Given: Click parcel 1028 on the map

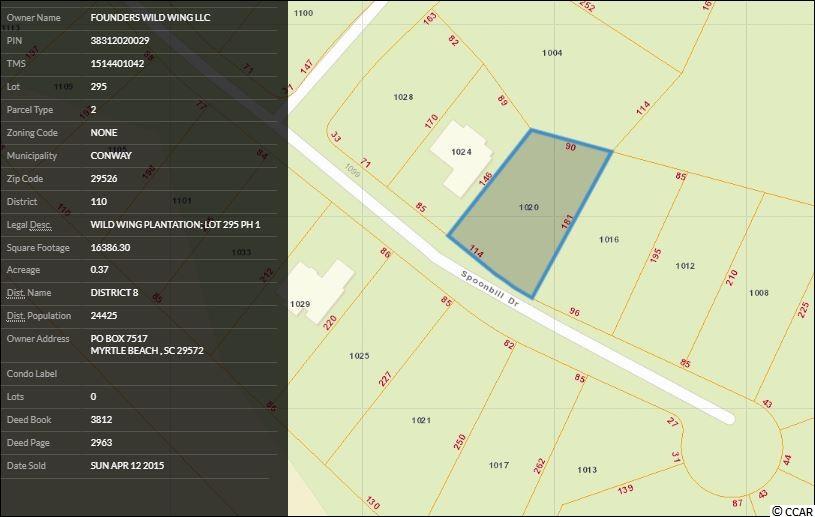Looking at the screenshot, I should 403,97.
